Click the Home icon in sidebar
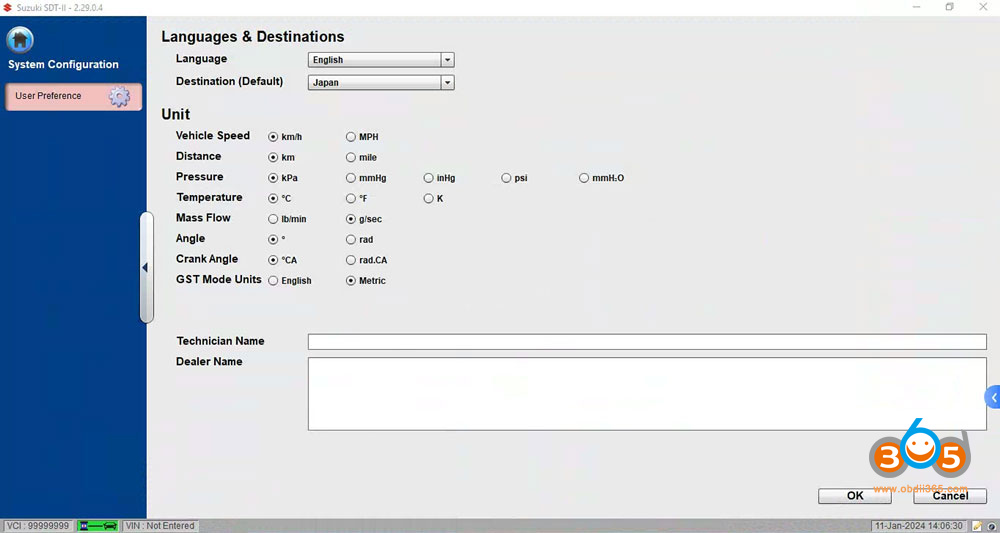1000x533 pixels. pos(20,40)
